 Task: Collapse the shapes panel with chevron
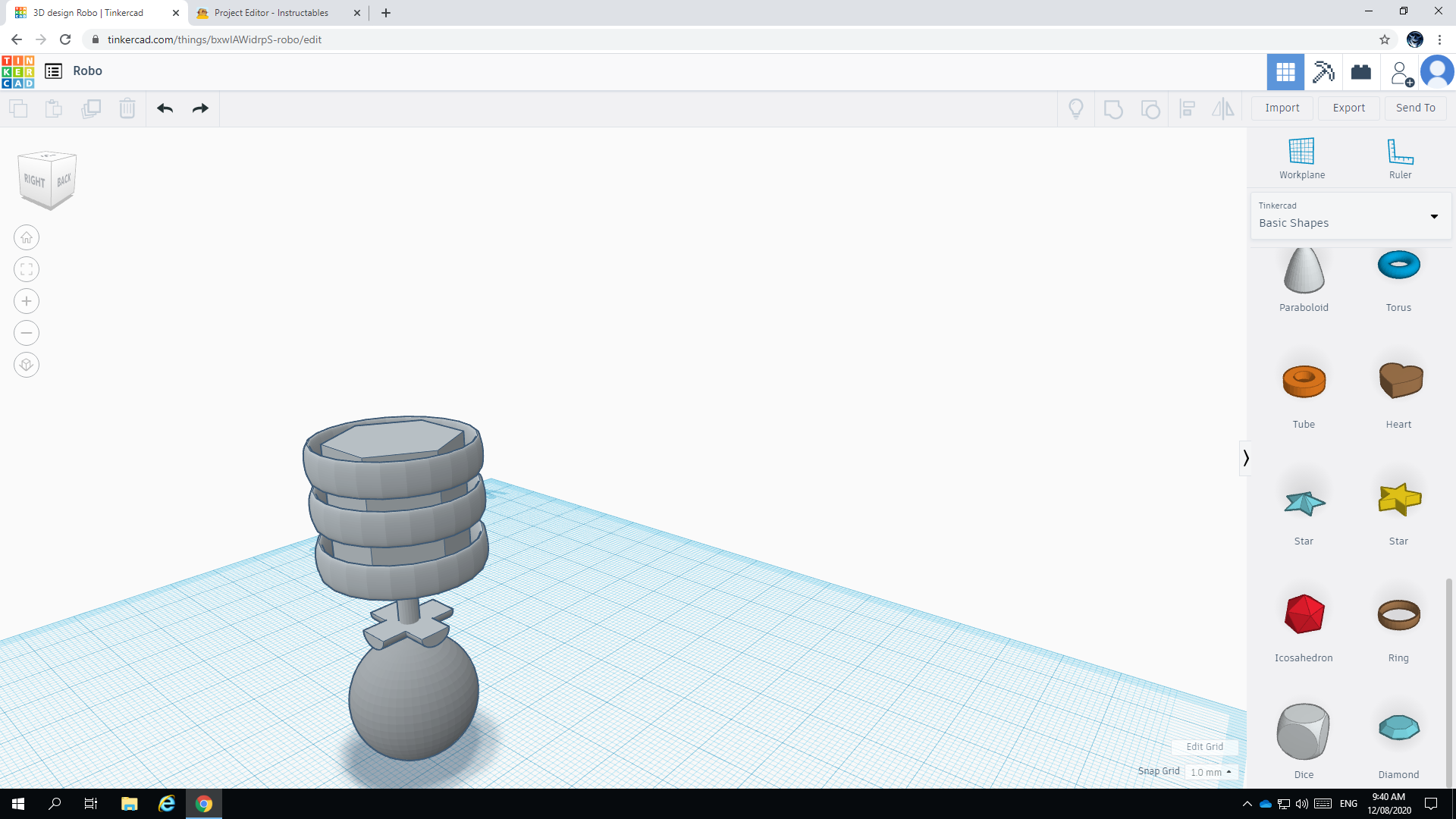coord(1245,458)
